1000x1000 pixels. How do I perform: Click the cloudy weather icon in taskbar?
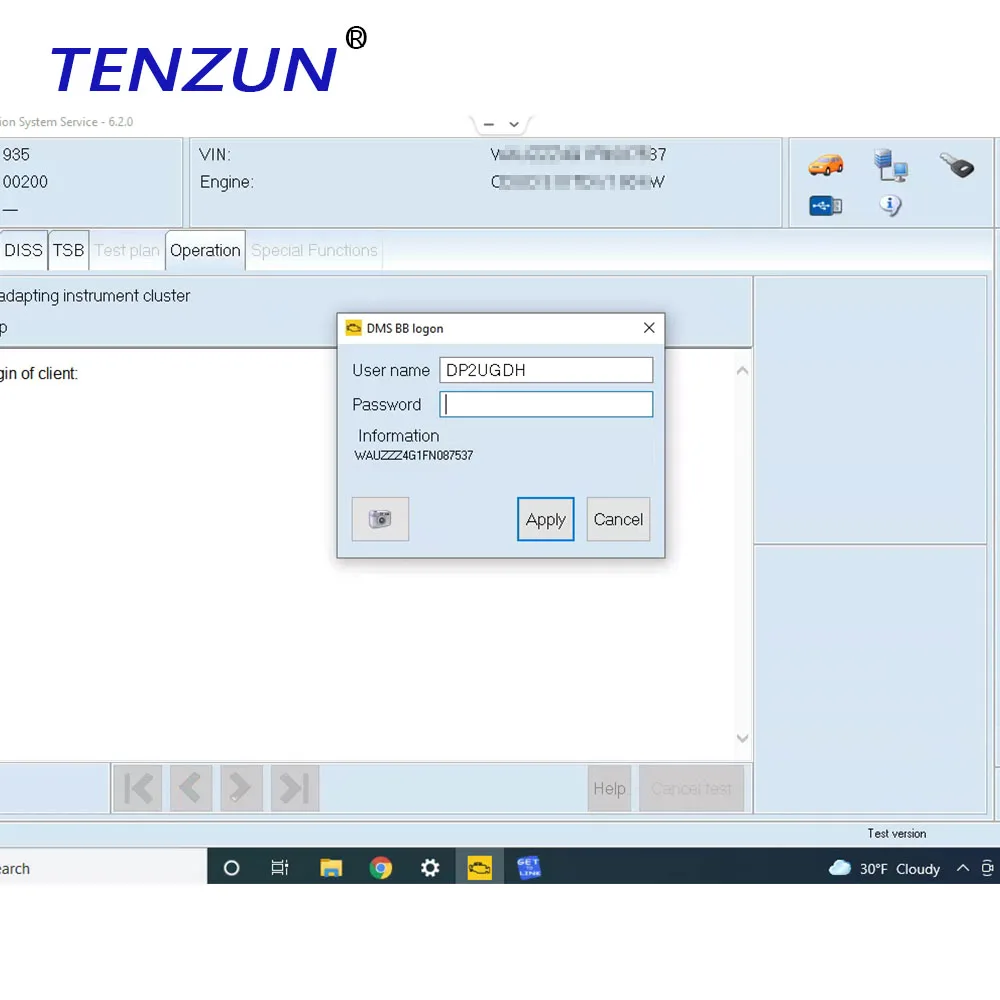point(840,867)
